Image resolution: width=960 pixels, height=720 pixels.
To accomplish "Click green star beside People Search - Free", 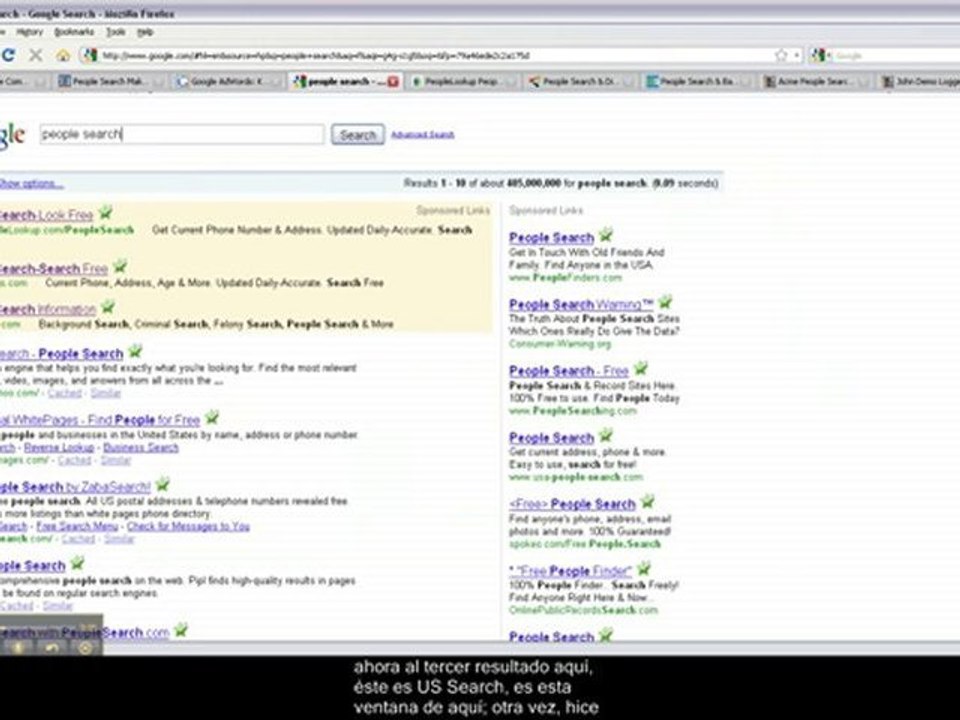I will 640,368.
